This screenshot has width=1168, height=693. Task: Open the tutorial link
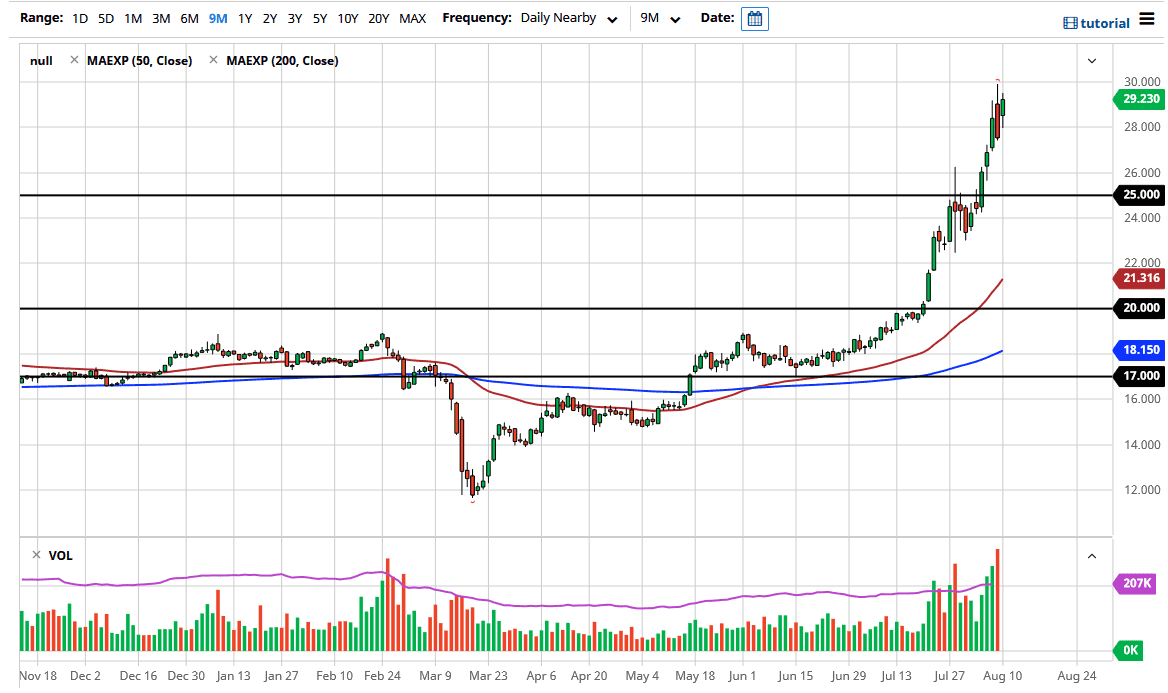pyautogui.click(x=1104, y=23)
